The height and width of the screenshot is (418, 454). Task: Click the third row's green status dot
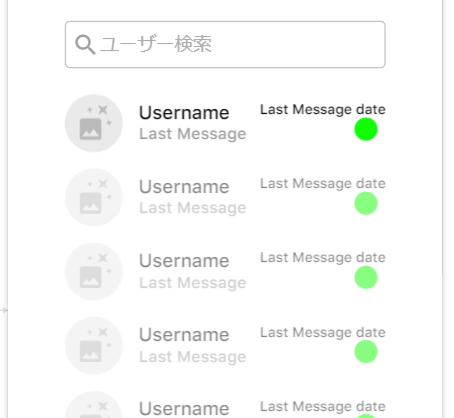coord(366,277)
